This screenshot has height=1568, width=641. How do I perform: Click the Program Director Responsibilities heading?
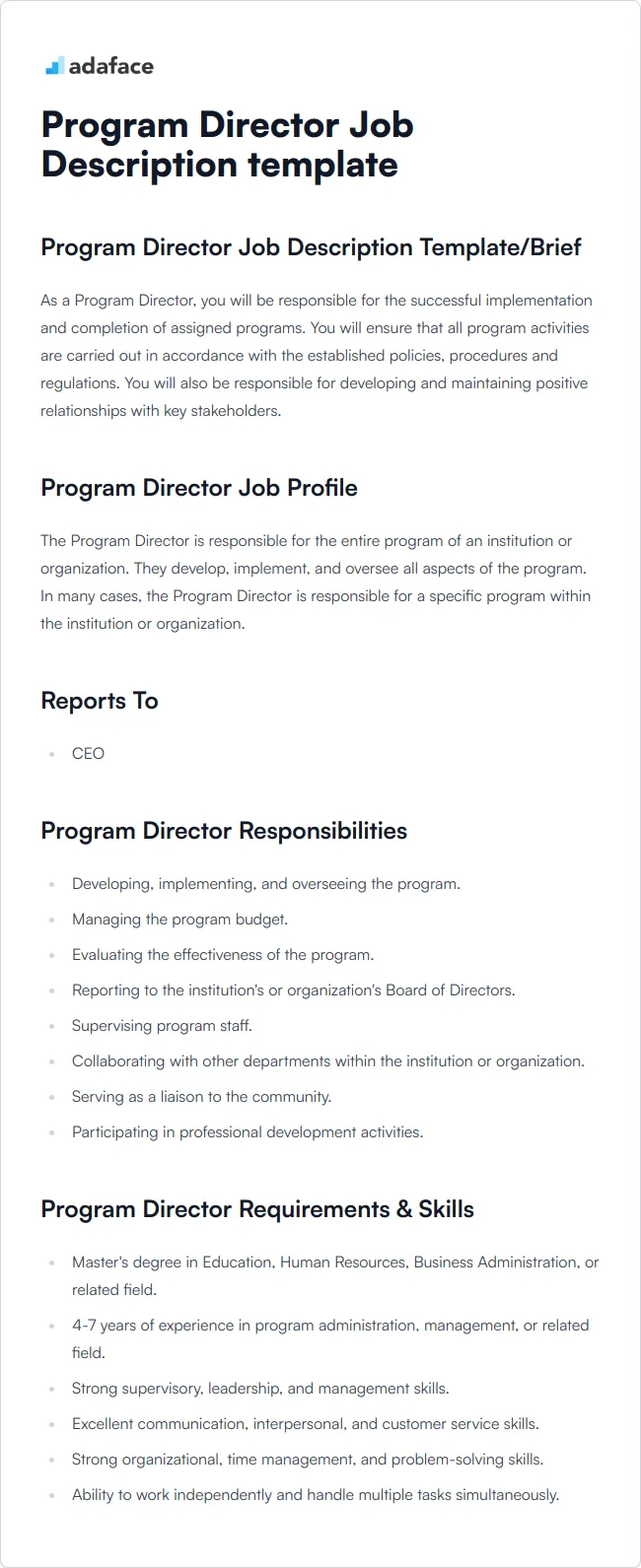(224, 831)
